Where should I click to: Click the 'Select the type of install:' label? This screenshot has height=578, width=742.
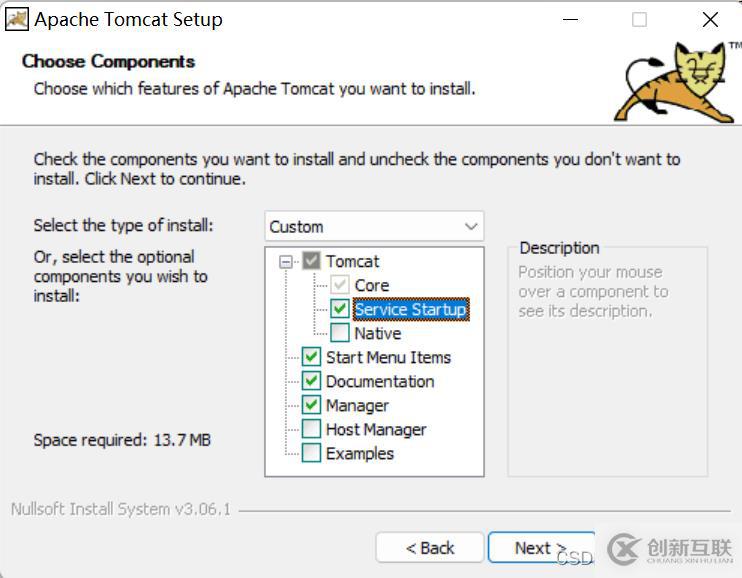click(123, 225)
